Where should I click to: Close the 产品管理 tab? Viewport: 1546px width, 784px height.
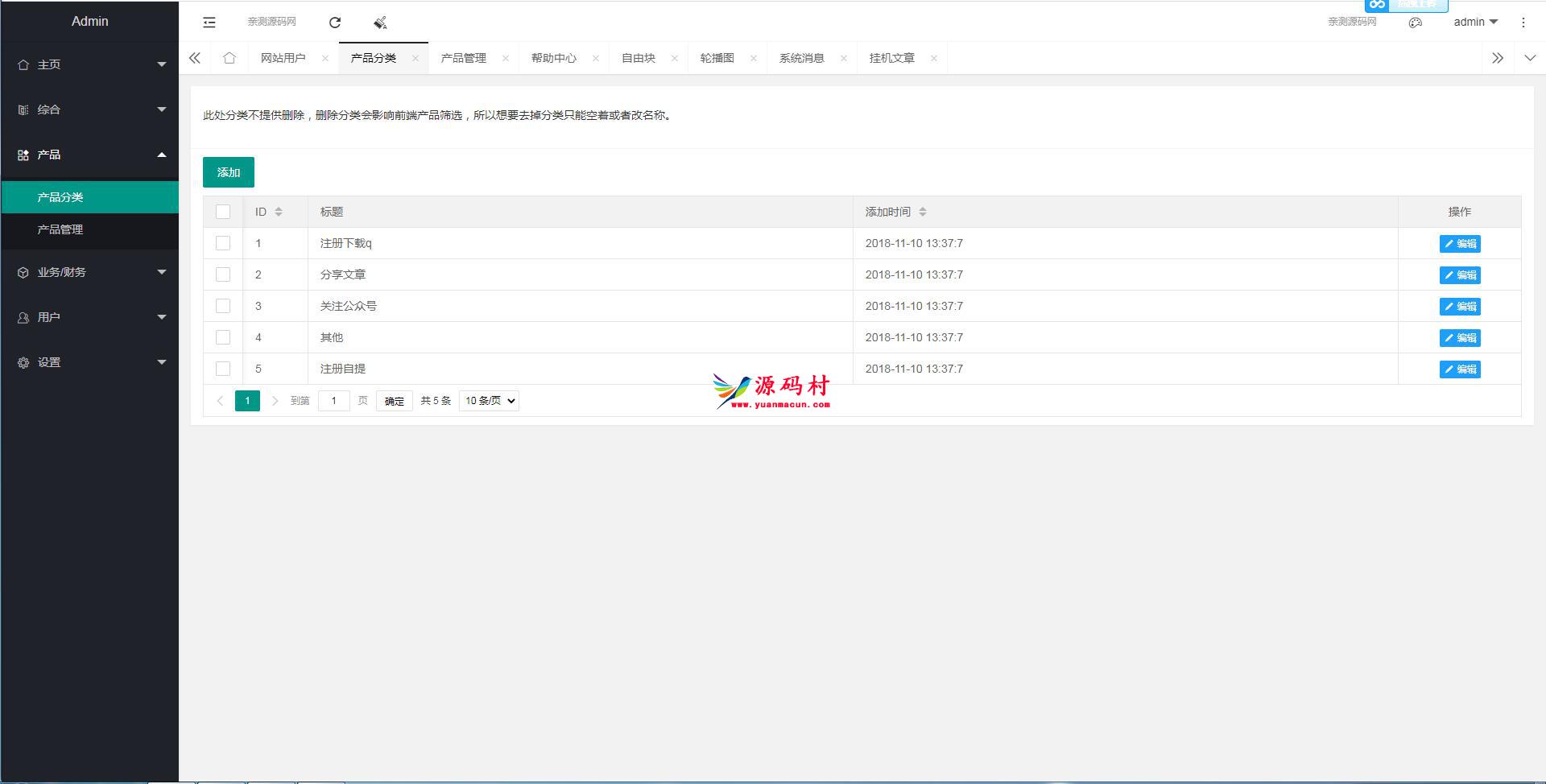click(506, 58)
